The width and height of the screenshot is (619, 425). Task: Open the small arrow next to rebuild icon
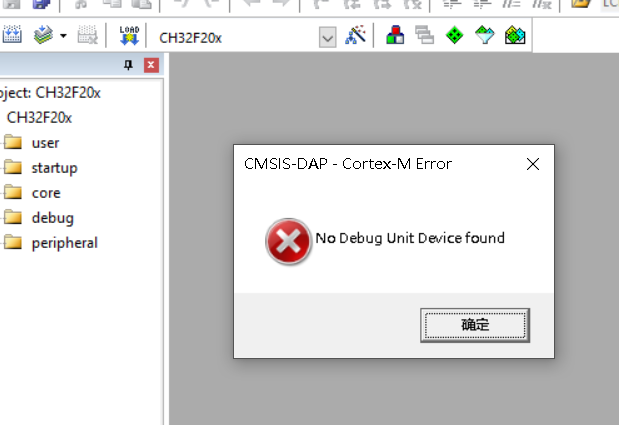click(63, 36)
